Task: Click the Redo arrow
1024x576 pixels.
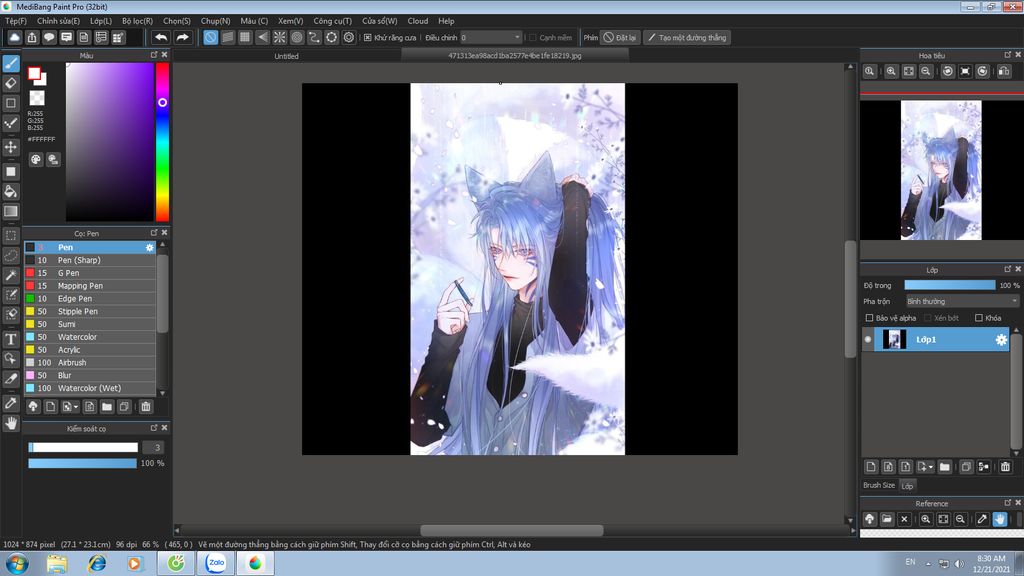Action: pyautogui.click(x=182, y=37)
